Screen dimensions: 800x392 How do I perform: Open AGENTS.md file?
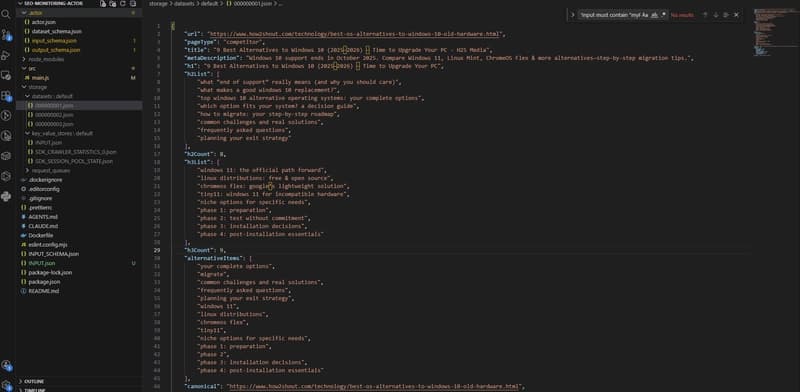79,216
